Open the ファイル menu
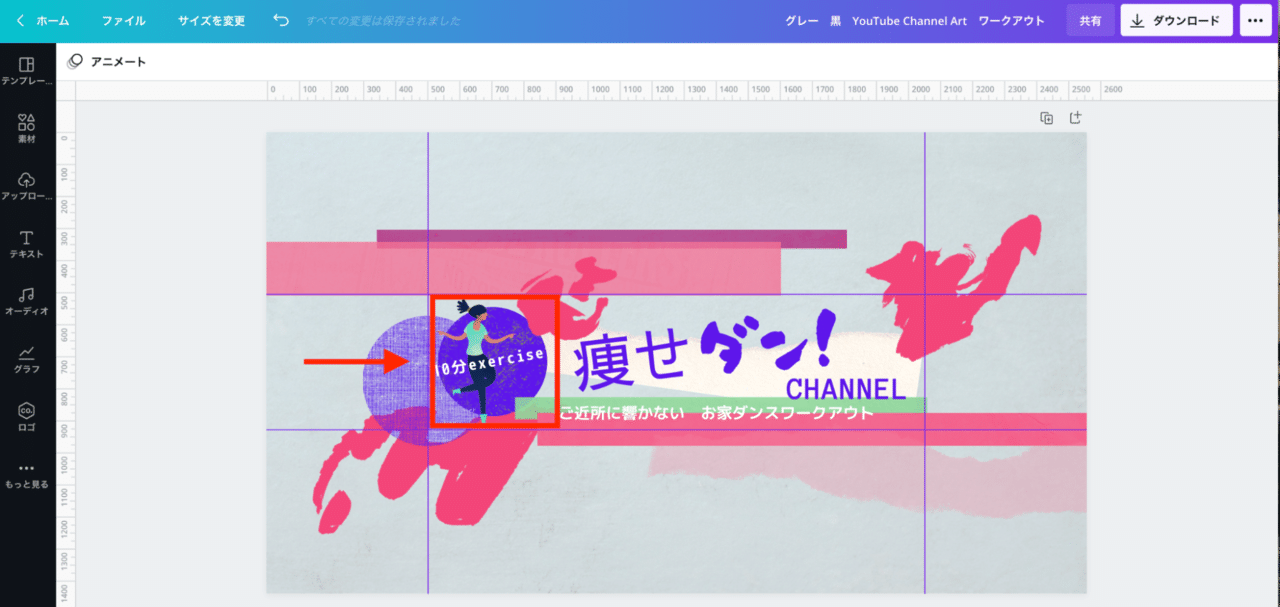 pos(123,19)
